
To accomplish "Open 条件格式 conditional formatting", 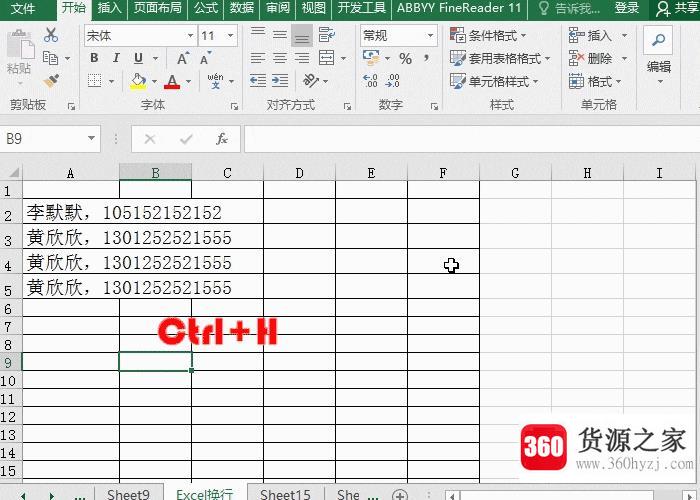I will pos(488,35).
